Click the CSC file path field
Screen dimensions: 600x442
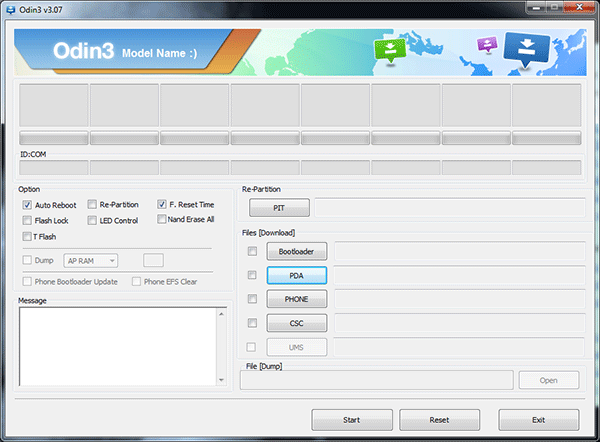click(x=460, y=323)
